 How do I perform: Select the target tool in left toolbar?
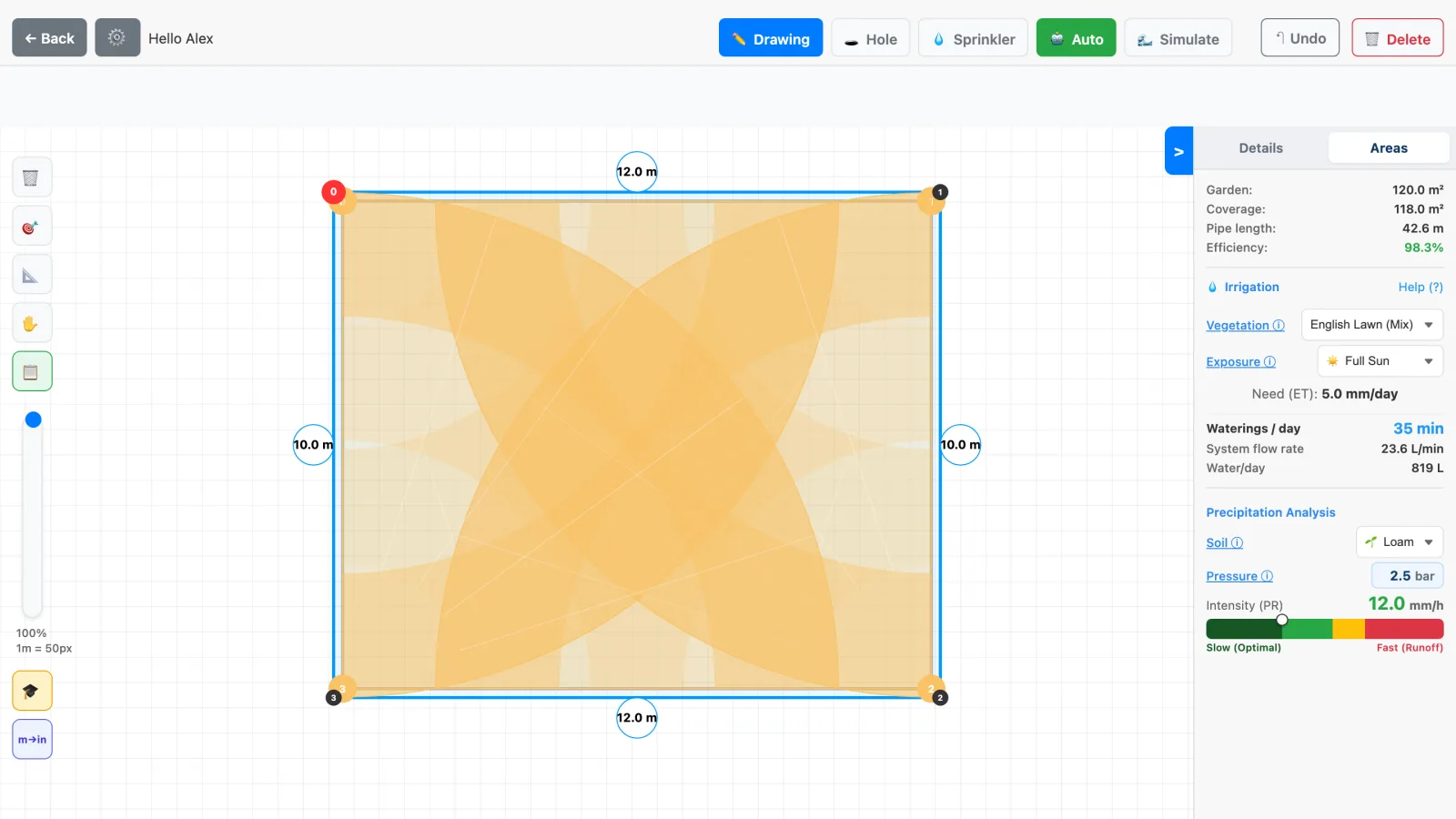pos(32,227)
